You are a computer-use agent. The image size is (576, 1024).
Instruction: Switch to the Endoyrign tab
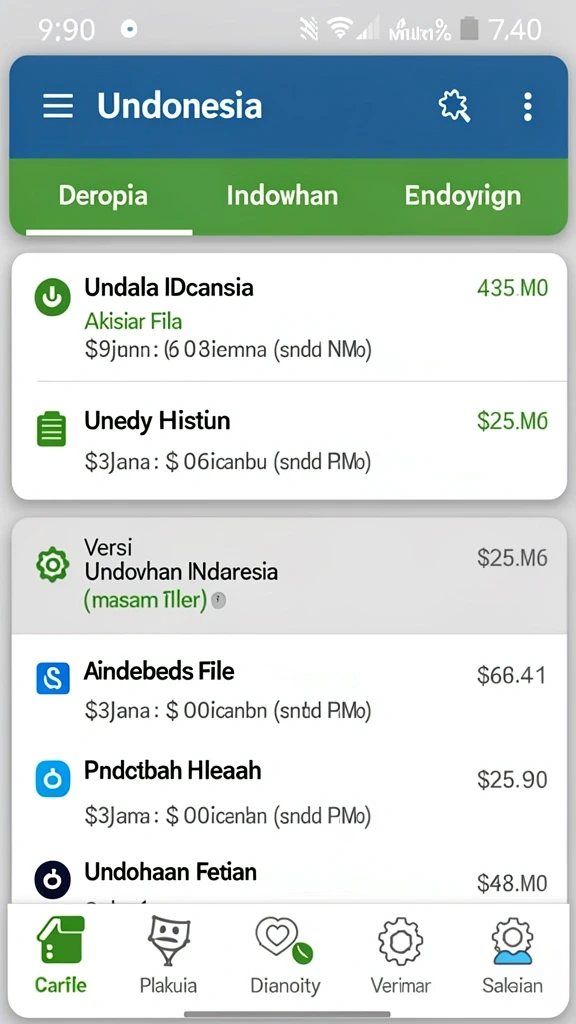click(x=462, y=196)
